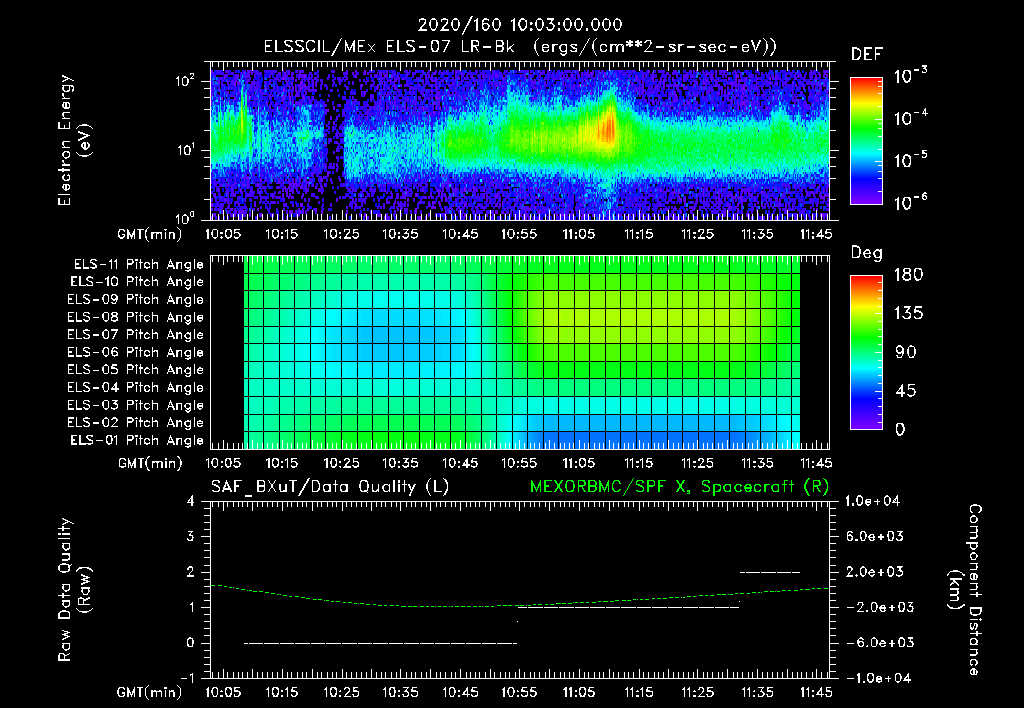The image size is (1024, 708).
Task: Click the 90 label on Deg scale
Action: 906,353
